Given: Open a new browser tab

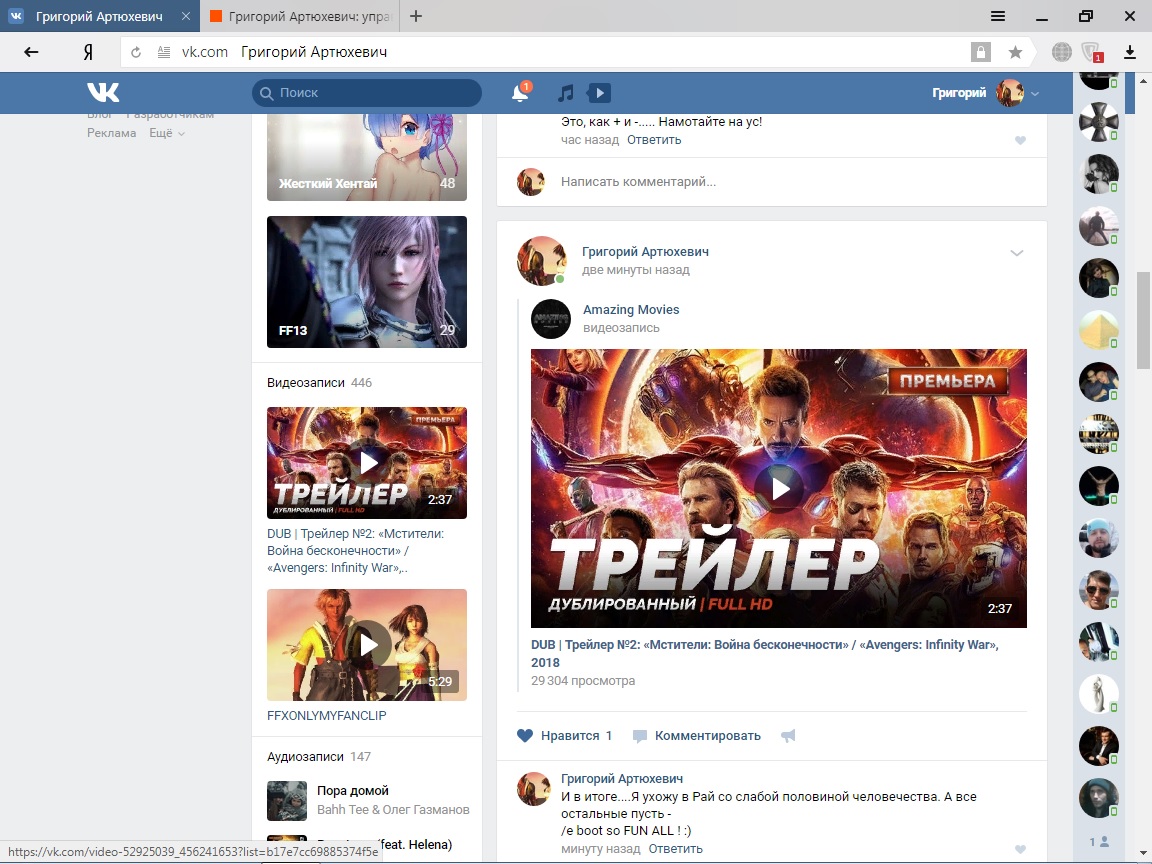Looking at the screenshot, I should click(416, 16).
